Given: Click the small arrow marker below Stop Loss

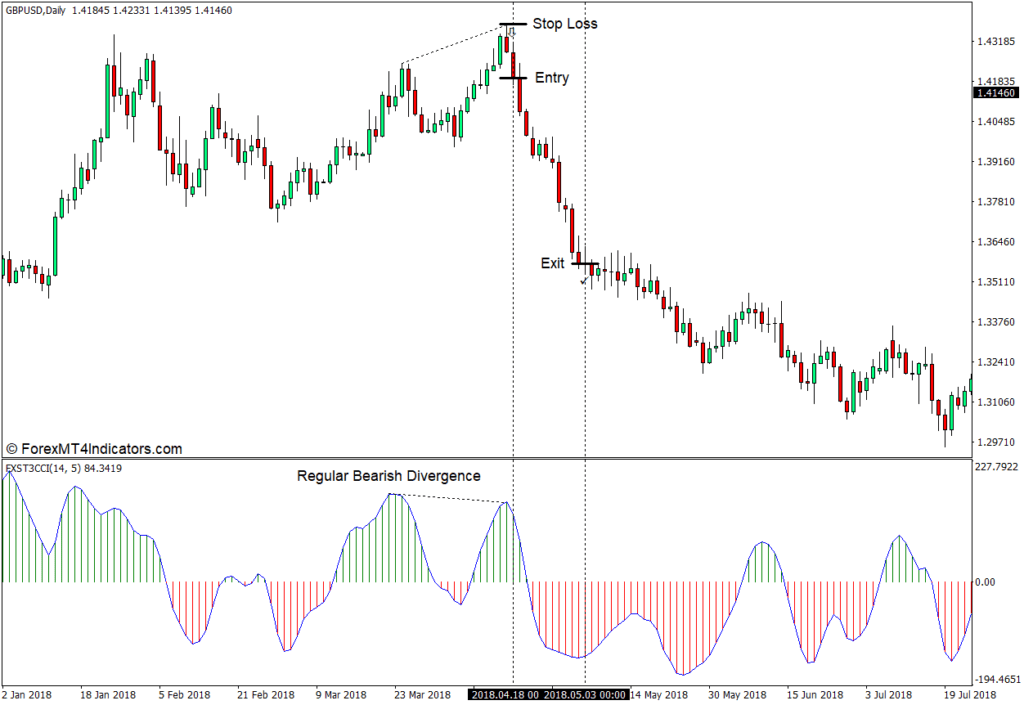Looking at the screenshot, I should click(512, 33).
